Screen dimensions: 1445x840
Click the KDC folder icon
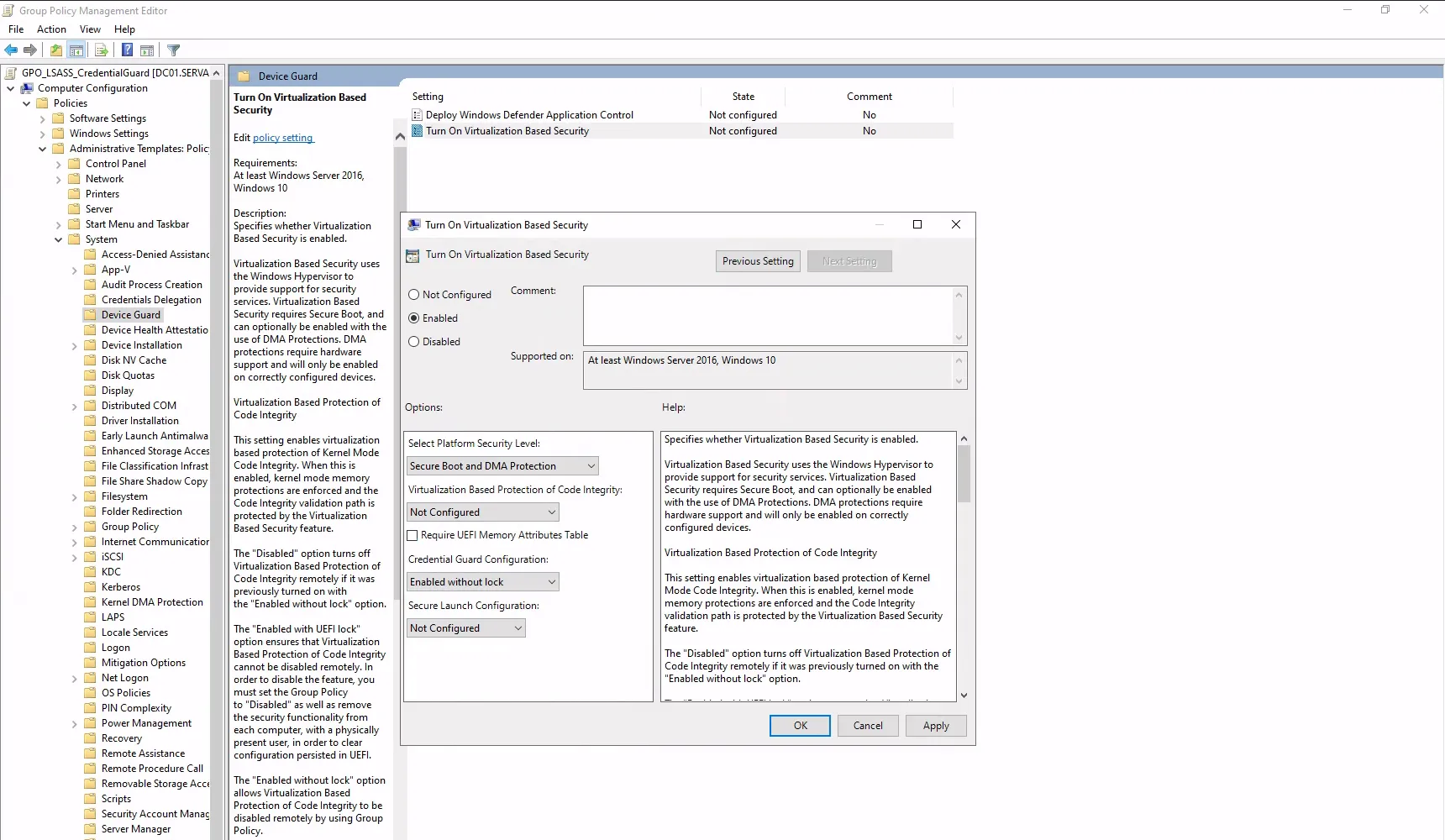pos(91,572)
